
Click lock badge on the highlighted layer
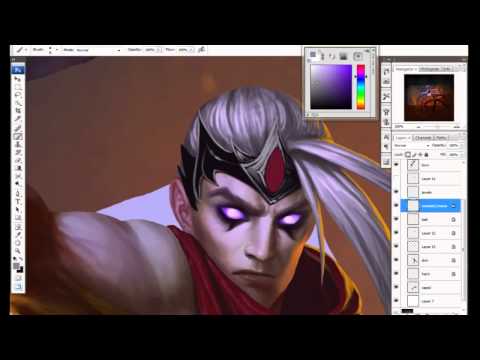453,206
